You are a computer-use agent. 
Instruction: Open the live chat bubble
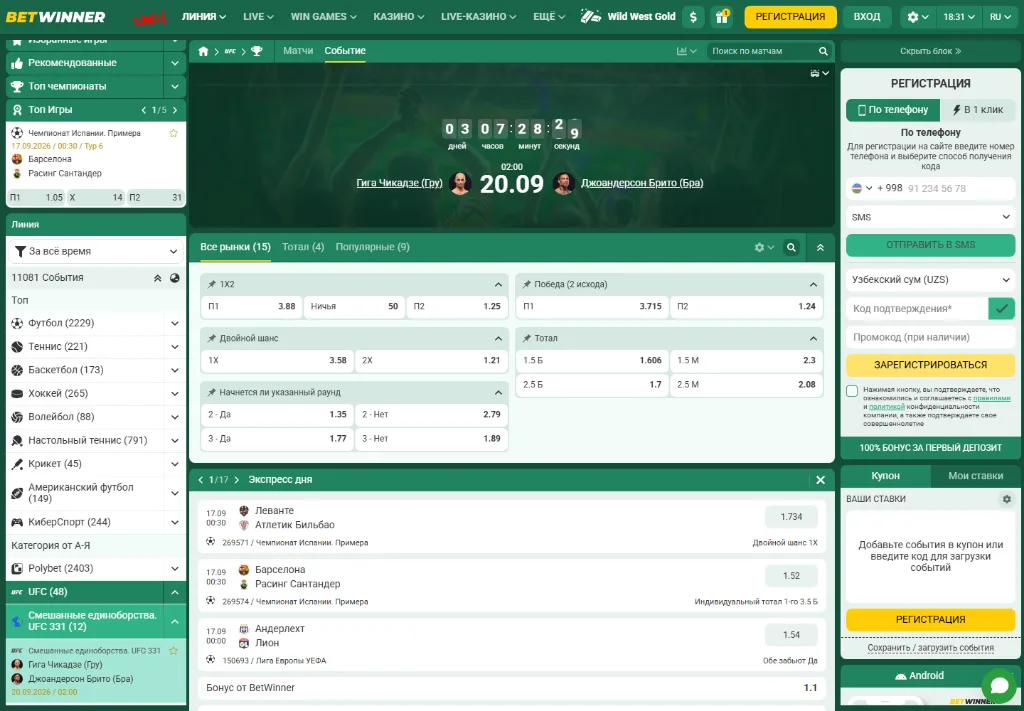pyautogui.click(x=999, y=686)
